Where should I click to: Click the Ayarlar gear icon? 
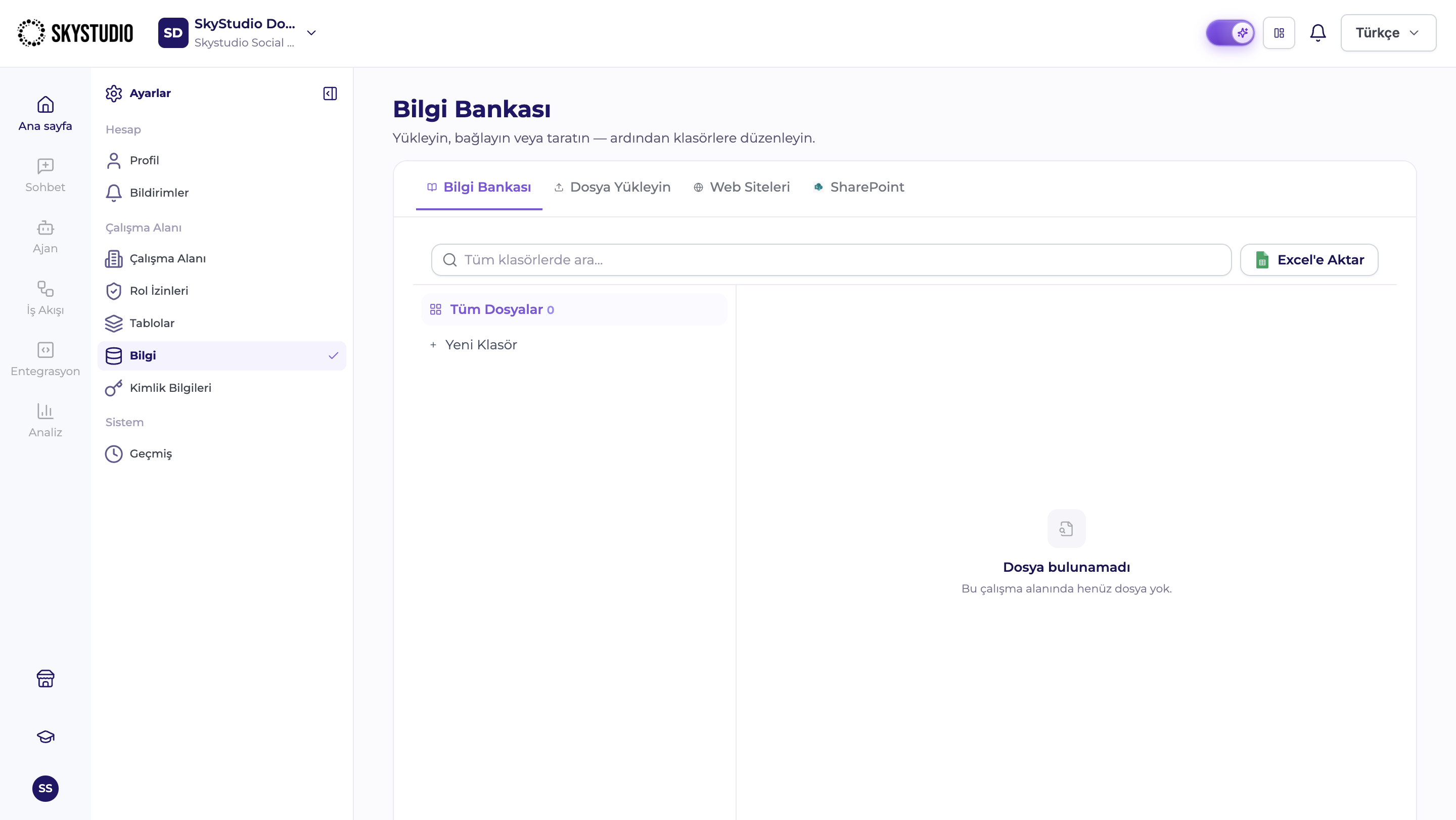pos(114,93)
